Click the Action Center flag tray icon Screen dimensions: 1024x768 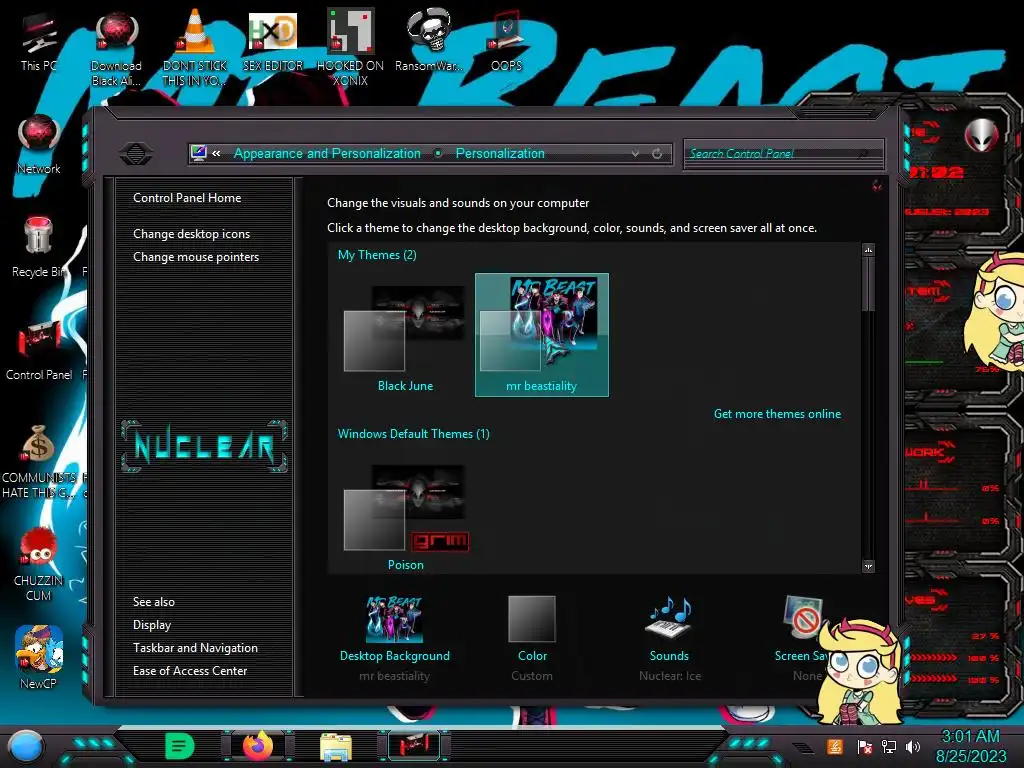[865, 746]
